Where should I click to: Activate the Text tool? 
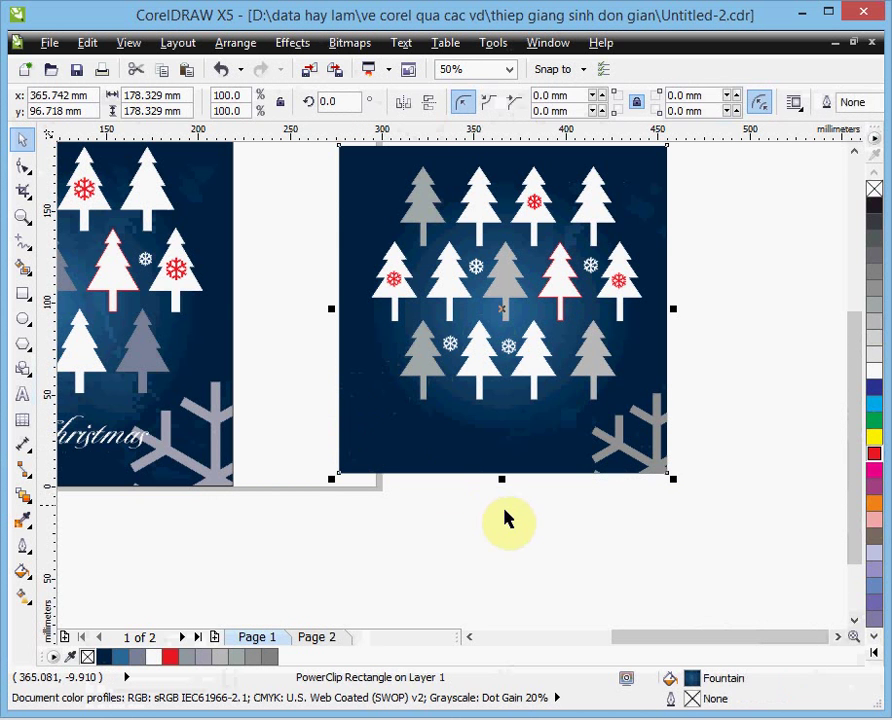[22, 394]
